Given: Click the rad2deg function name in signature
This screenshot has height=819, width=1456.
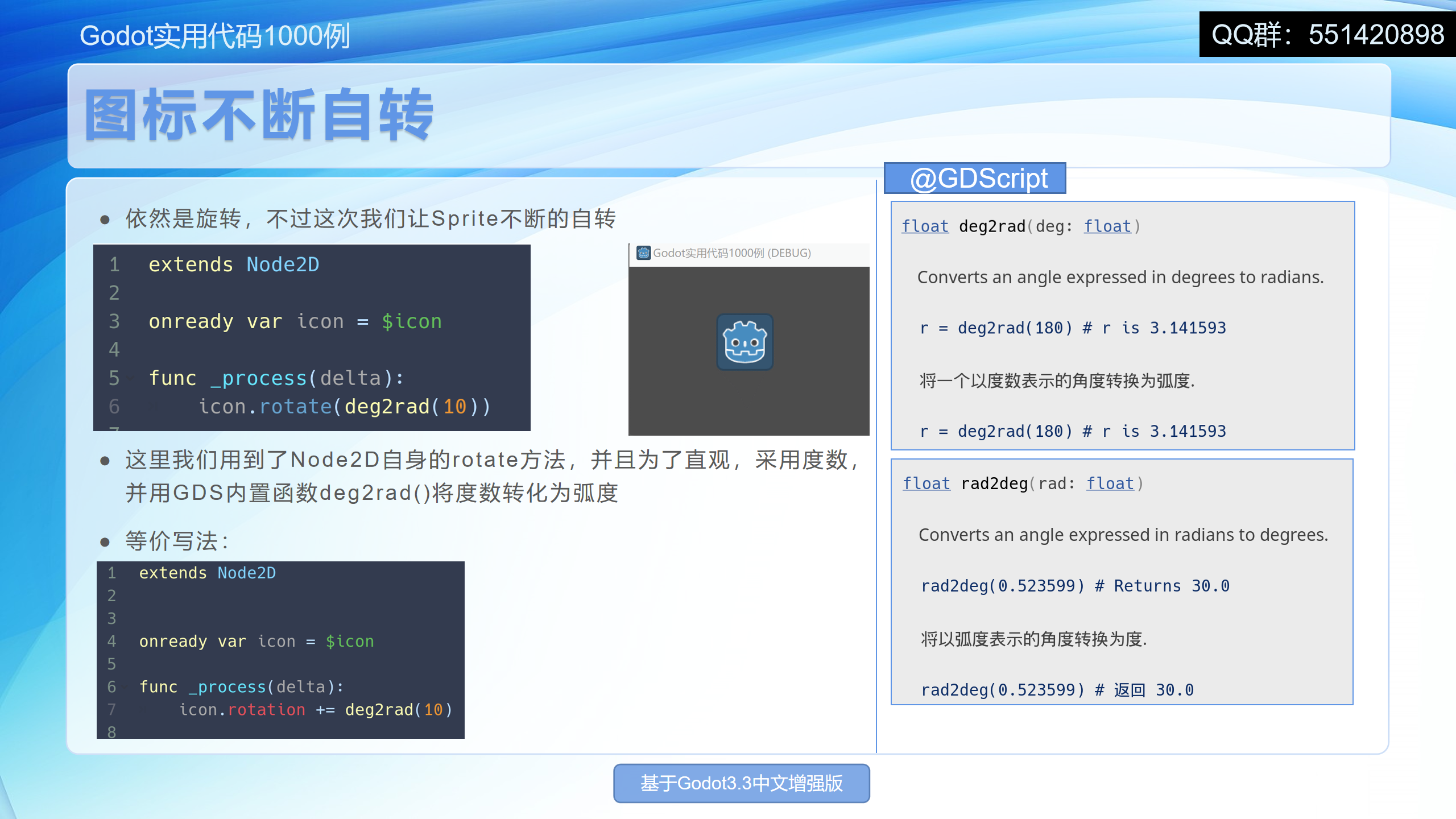Looking at the screenshot, I should click(994, 483).
